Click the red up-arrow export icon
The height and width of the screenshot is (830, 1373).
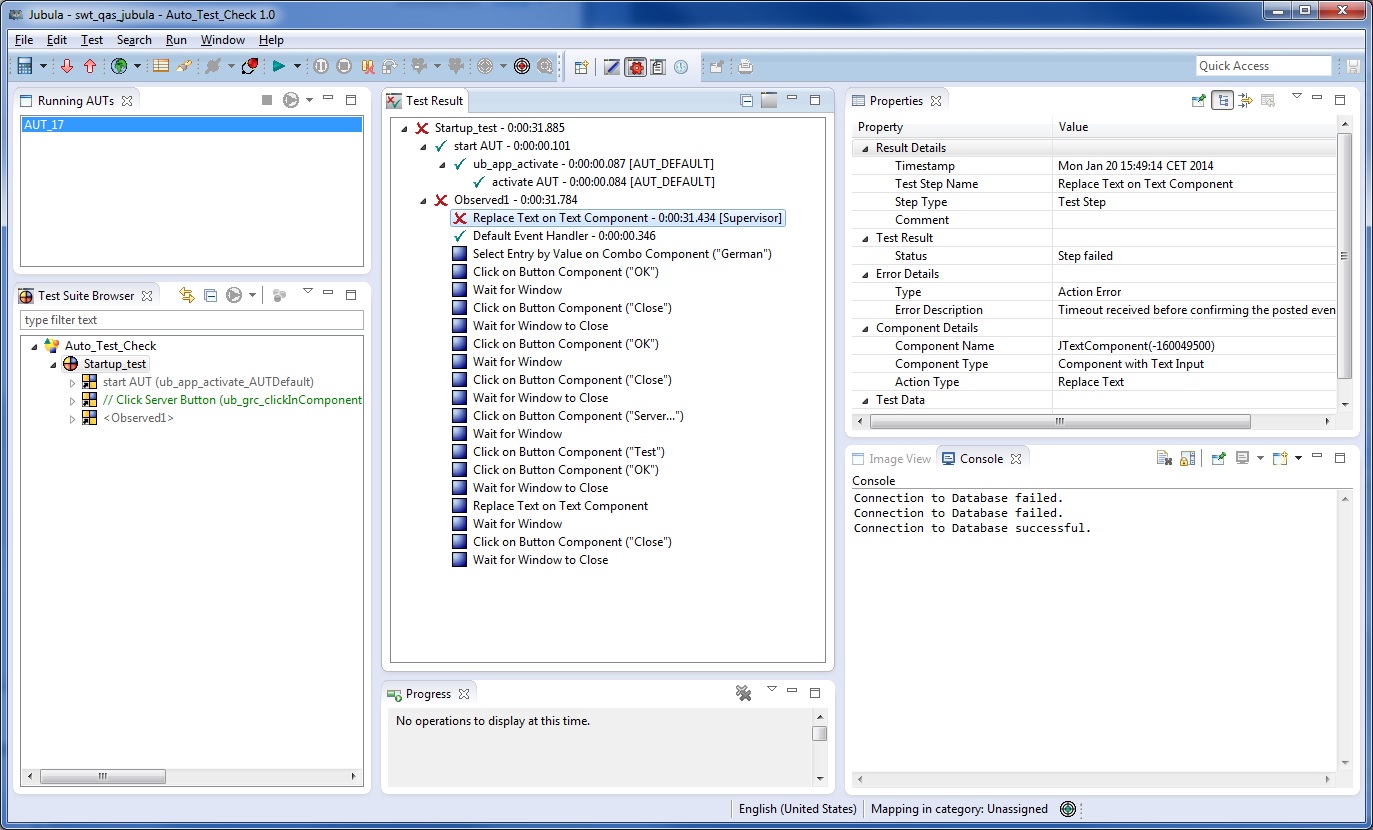(90, 66)
